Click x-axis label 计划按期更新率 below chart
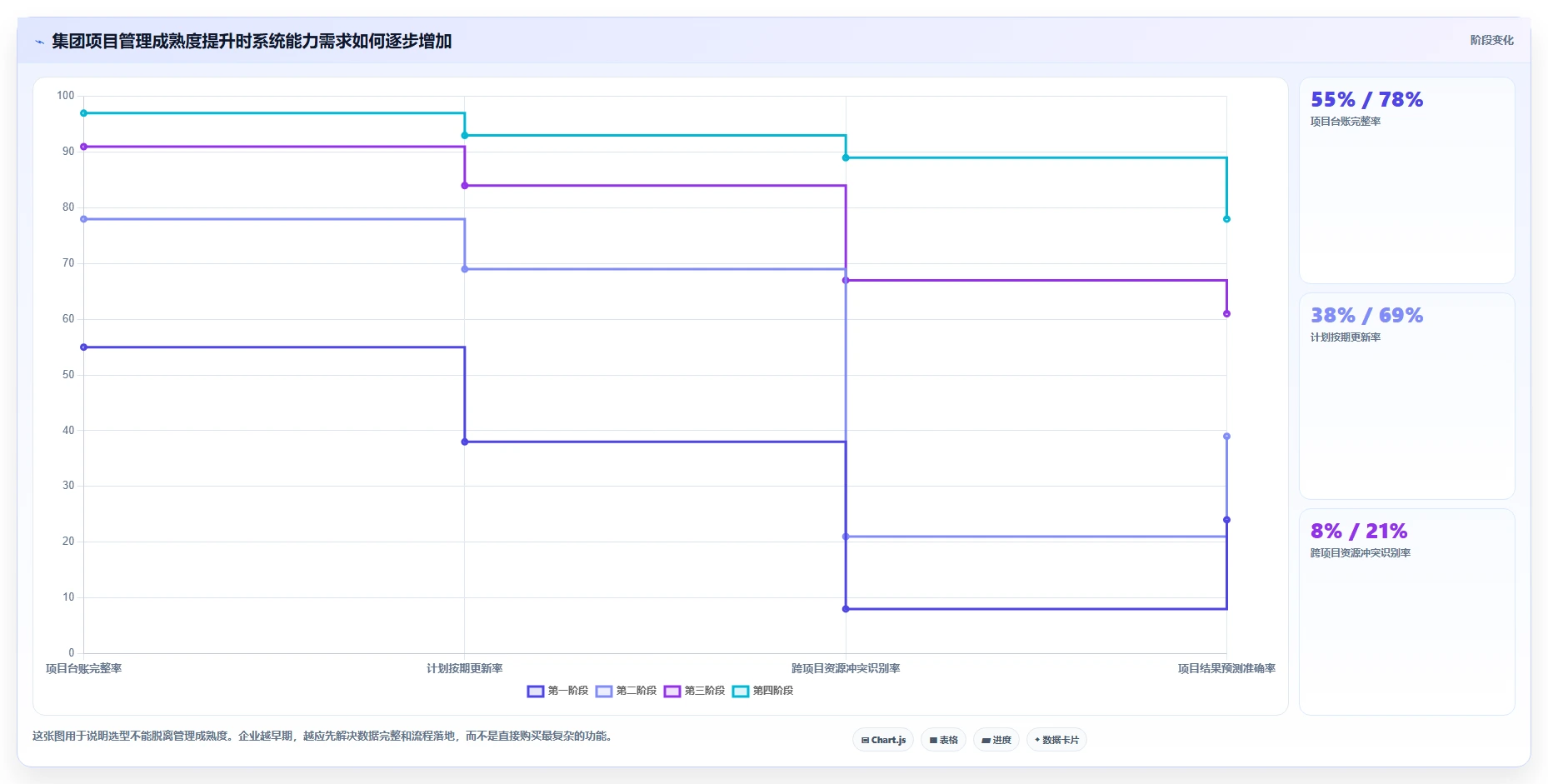The image size is (1548, 784). pyautogui.click(x=465, y=668)
